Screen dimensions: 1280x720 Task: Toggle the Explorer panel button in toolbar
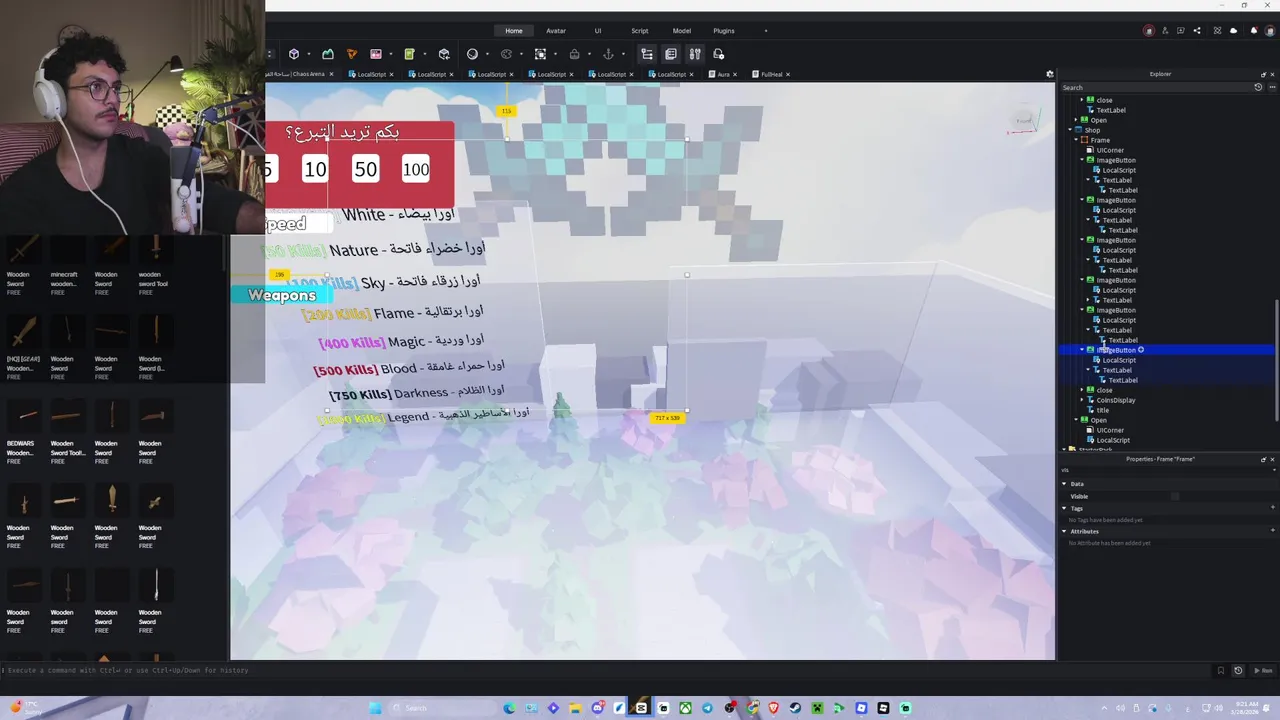pyautogui.click(x=647, y=54)
